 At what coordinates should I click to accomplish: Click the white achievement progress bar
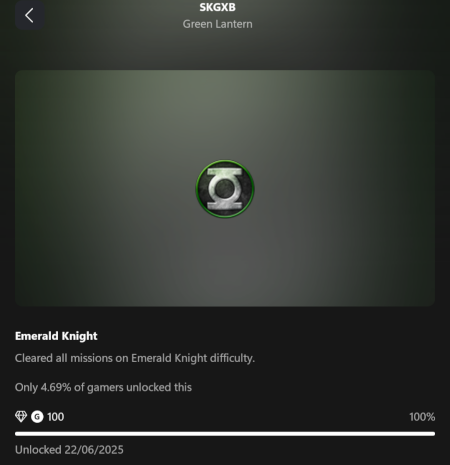[x=225, y=434]
